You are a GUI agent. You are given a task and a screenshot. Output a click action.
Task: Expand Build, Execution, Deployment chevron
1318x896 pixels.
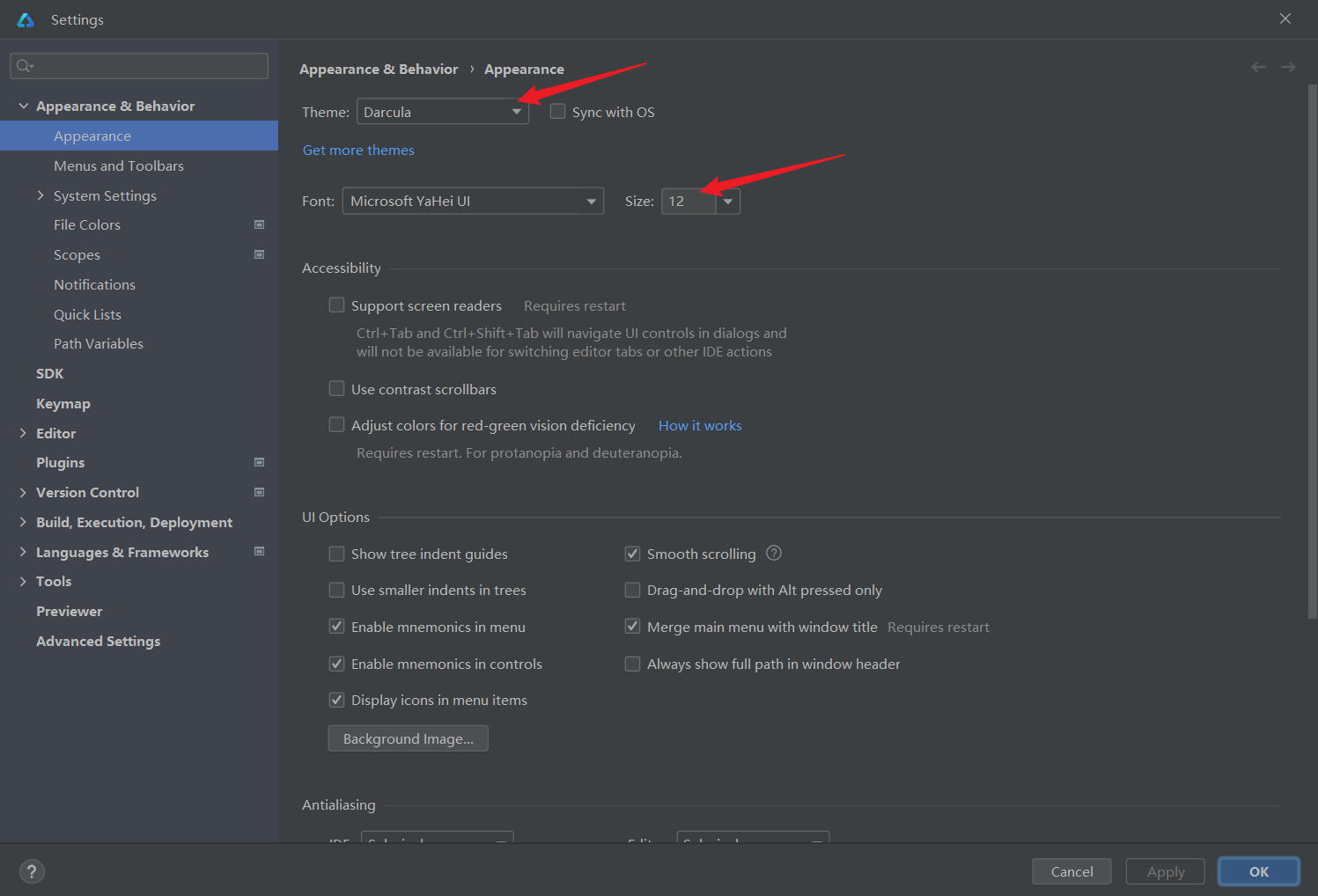pos(23,522)
